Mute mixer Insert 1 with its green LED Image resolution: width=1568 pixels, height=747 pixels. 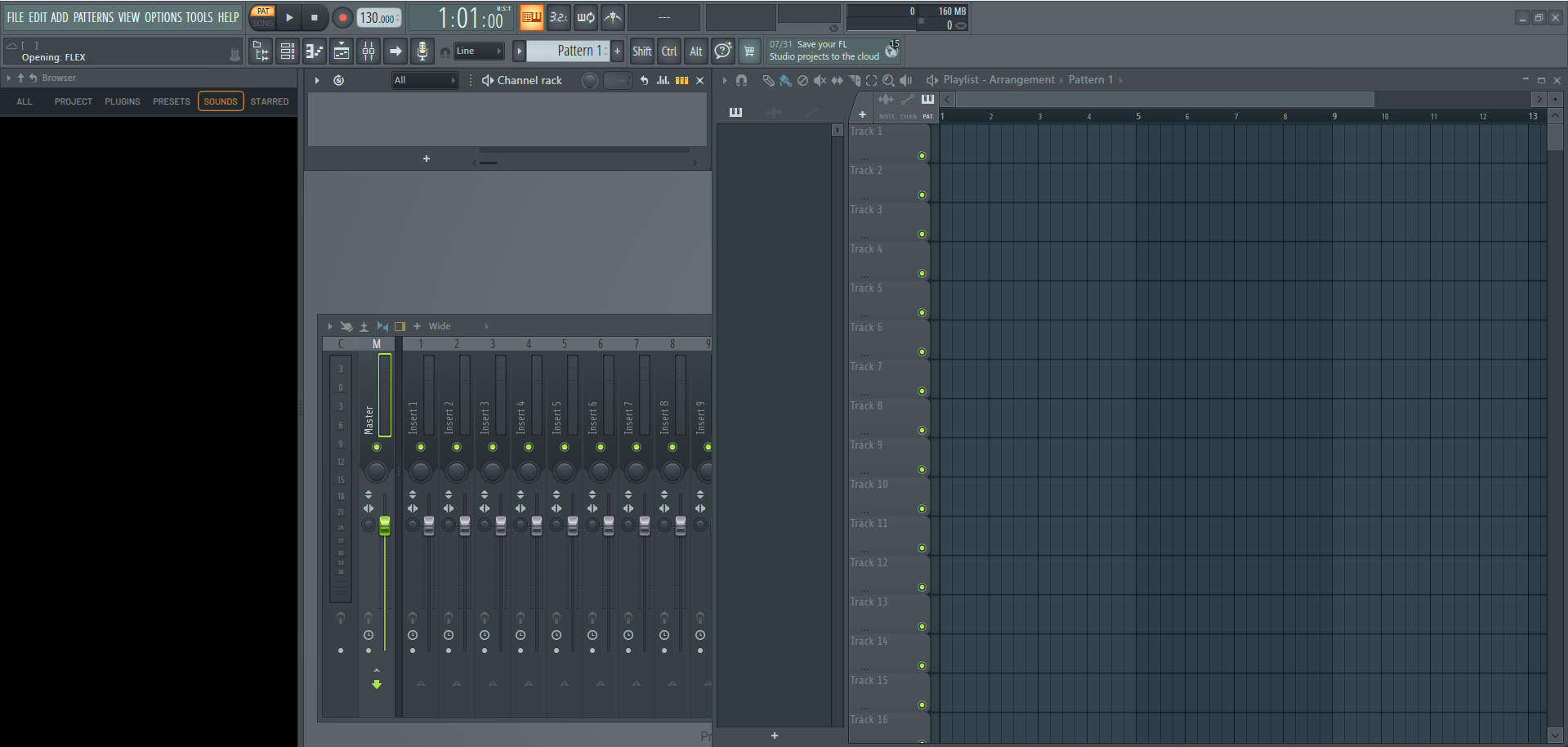(x=421, y=447)
